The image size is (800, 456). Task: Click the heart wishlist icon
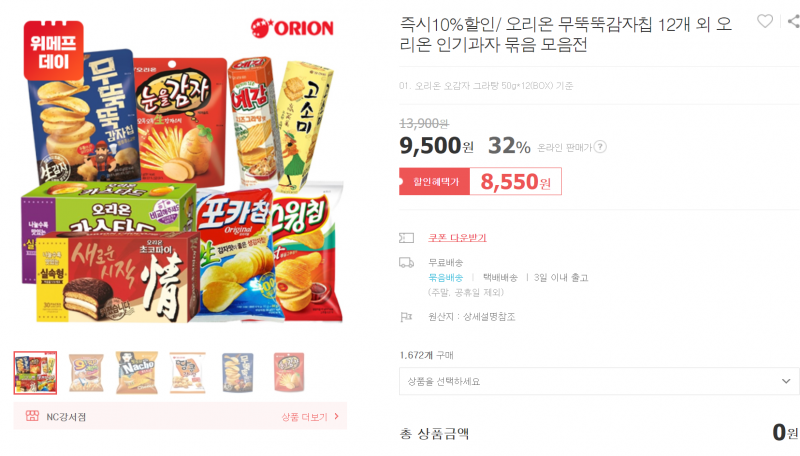click(x=764, y=21)
